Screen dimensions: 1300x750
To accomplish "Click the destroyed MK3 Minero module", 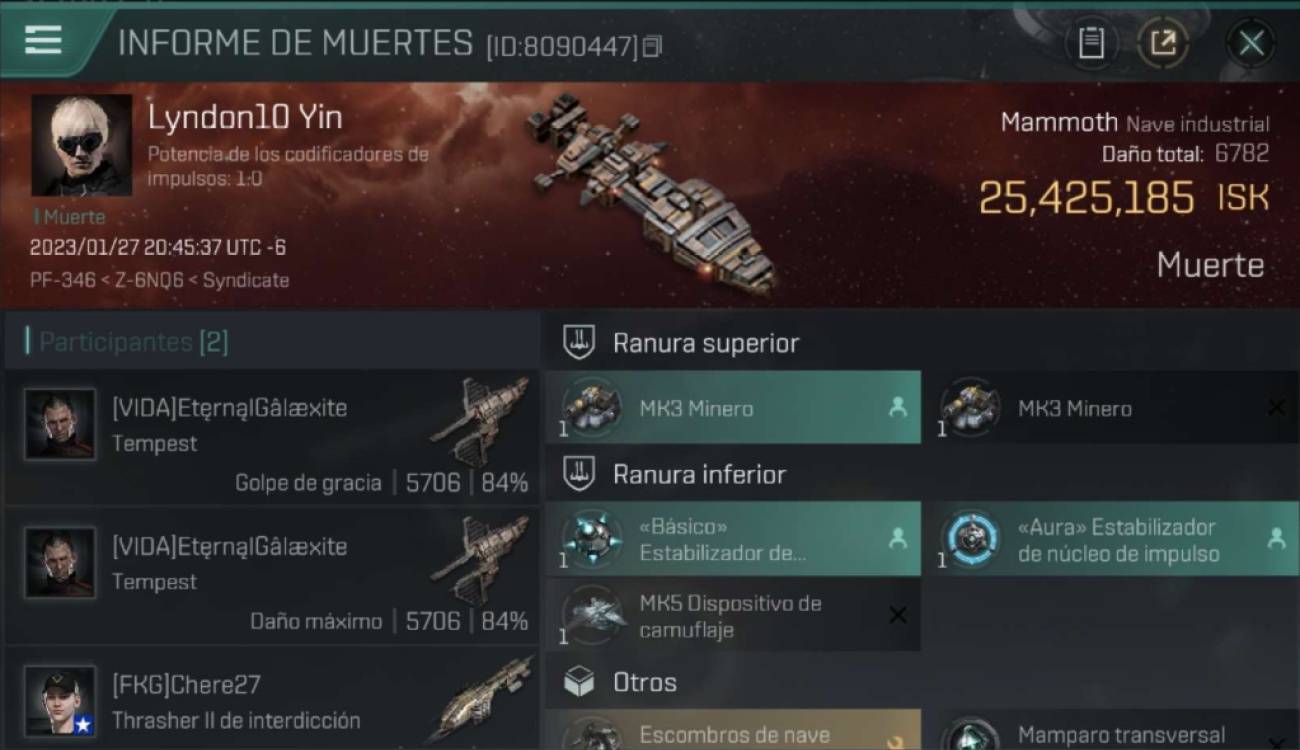I will 1112,407.
